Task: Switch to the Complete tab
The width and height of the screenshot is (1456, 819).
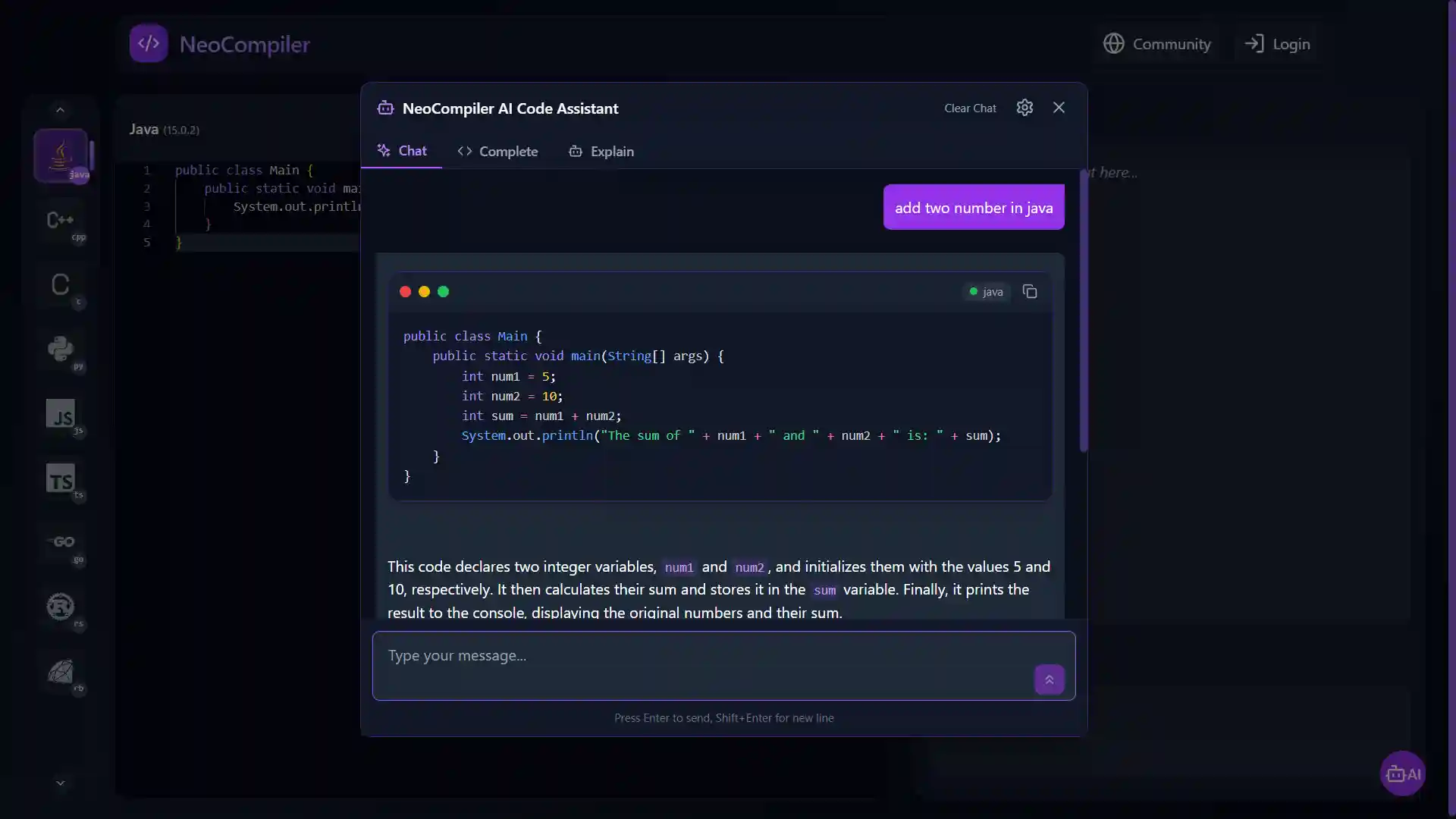Action: (497, 152)
